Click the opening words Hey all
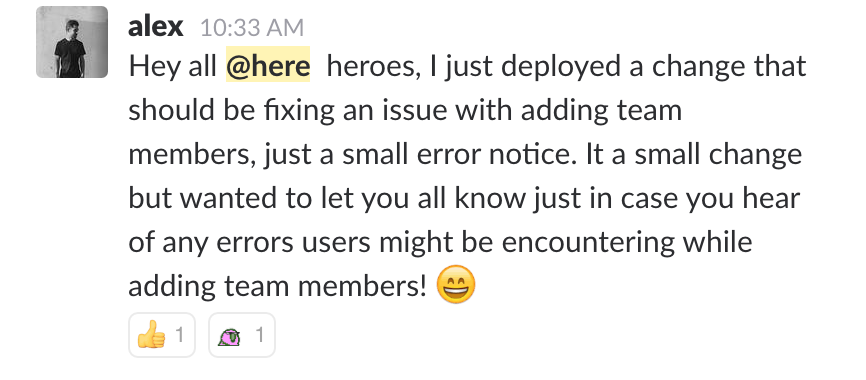The width and height of the screenshot is (866, 380). tap(172, 66)
